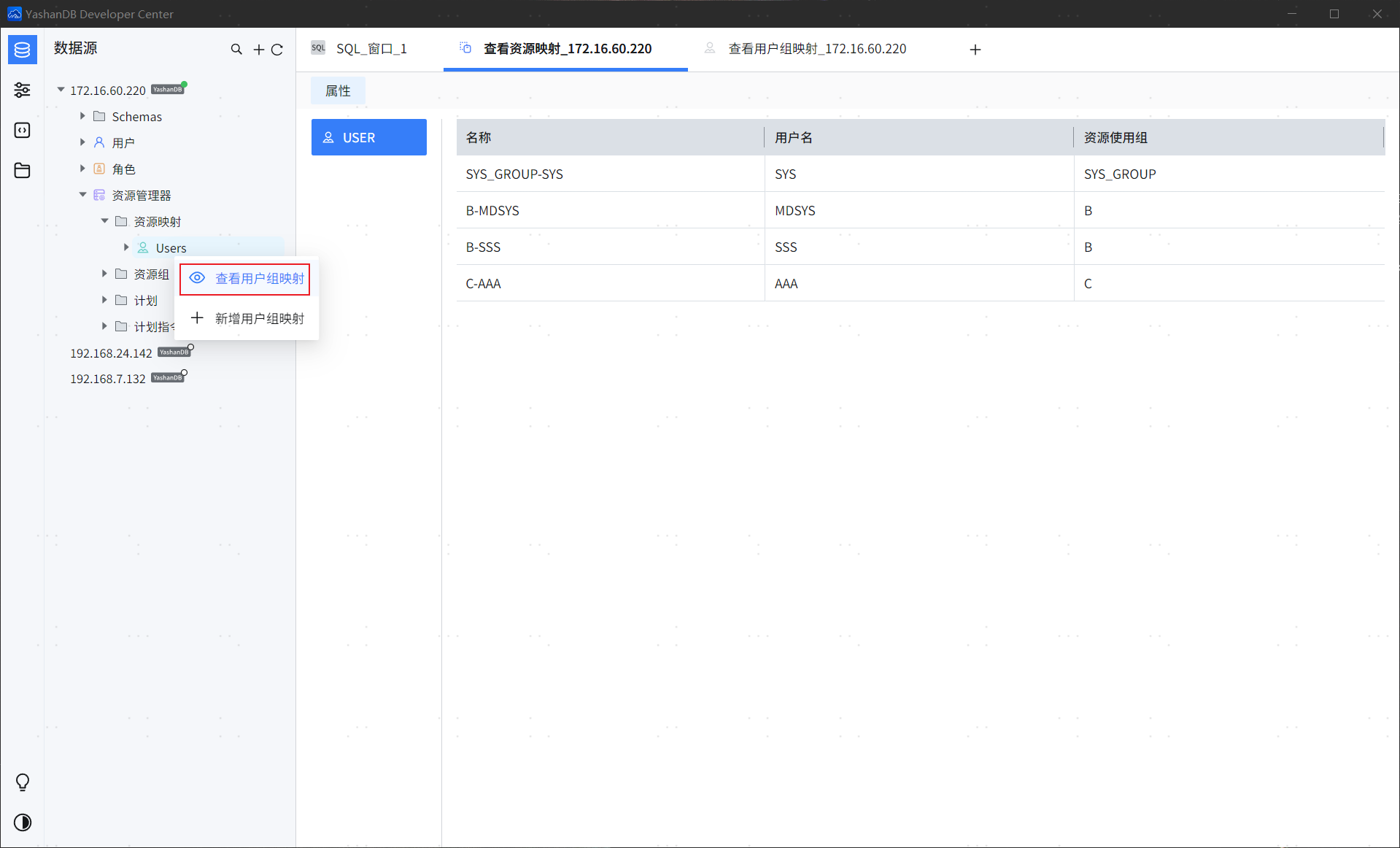Select the SYS_GROUP resource group cell
1400x848 pixels.
(1229, 174)
